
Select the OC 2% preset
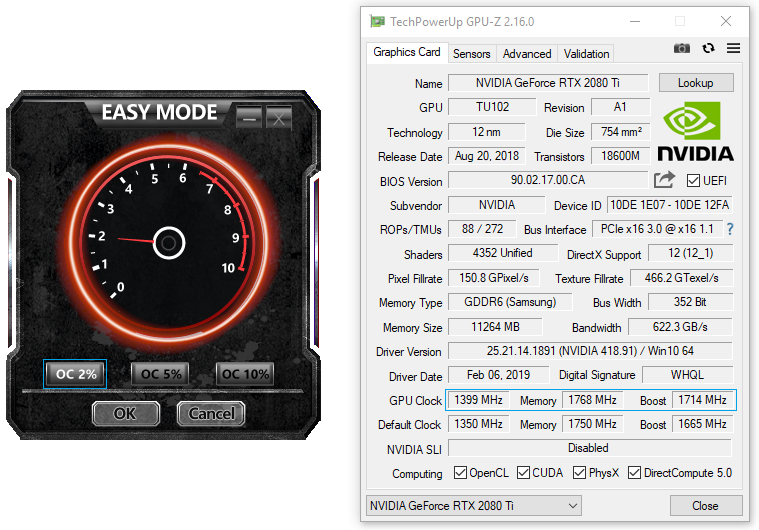tap(75, 374)
